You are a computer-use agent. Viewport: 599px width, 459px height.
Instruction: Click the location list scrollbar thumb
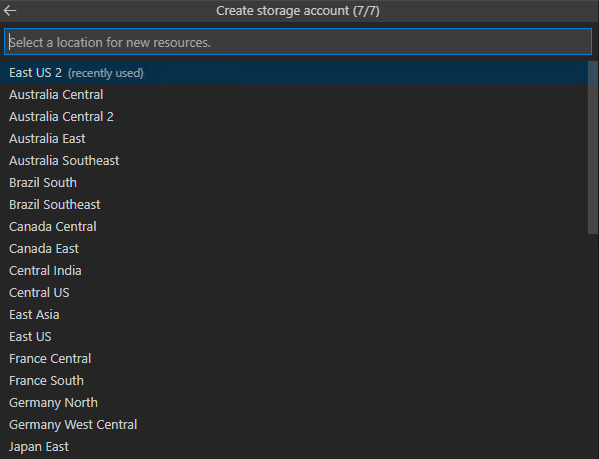coord(593,148)
